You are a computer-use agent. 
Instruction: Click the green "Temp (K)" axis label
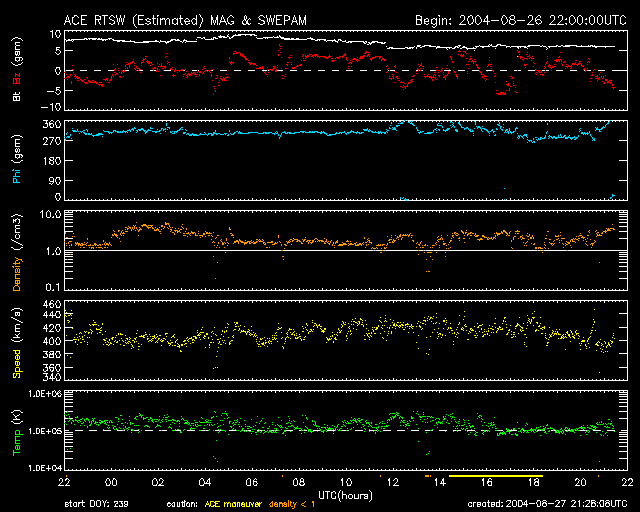pyautogui.click(x=18, y=430)
